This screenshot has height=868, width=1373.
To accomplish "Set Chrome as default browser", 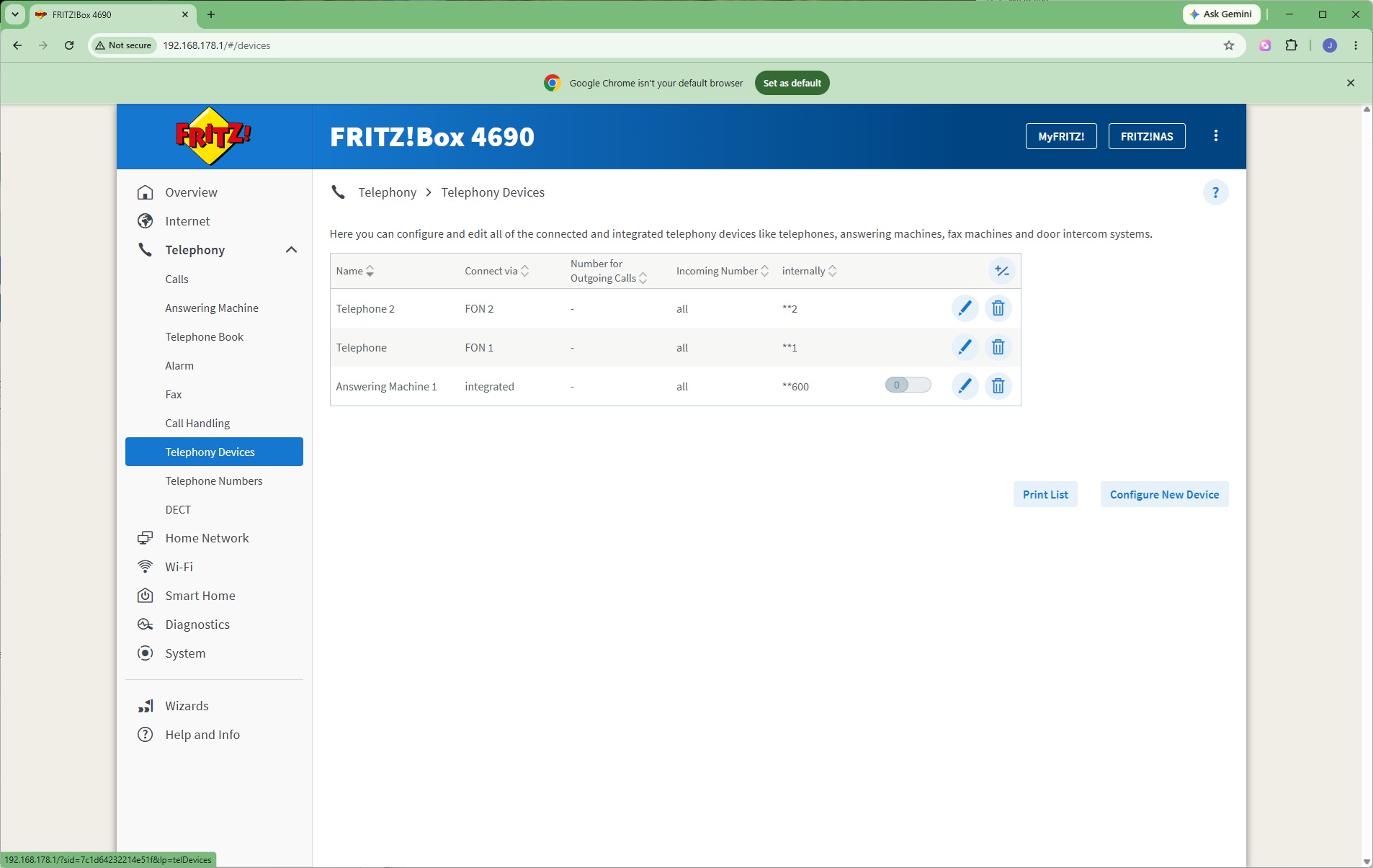I will [x=792, y=83].
